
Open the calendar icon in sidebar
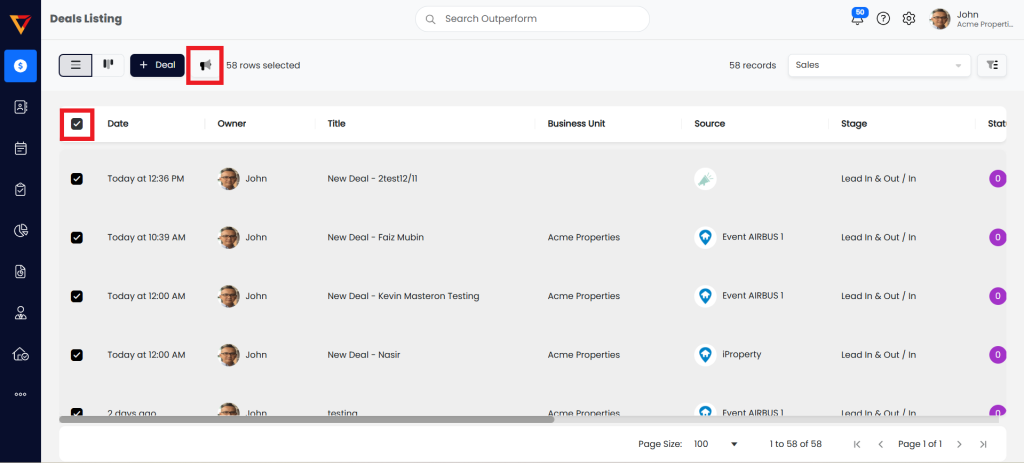coord(20,149)
